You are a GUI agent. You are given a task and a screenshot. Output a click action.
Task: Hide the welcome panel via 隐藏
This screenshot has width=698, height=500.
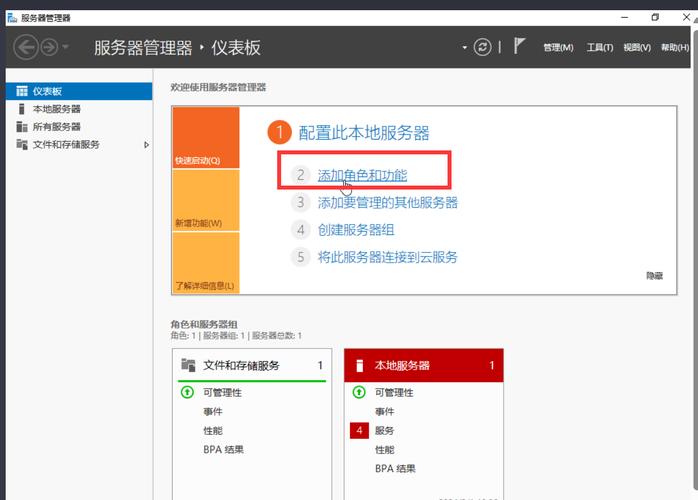coord(654,276)
